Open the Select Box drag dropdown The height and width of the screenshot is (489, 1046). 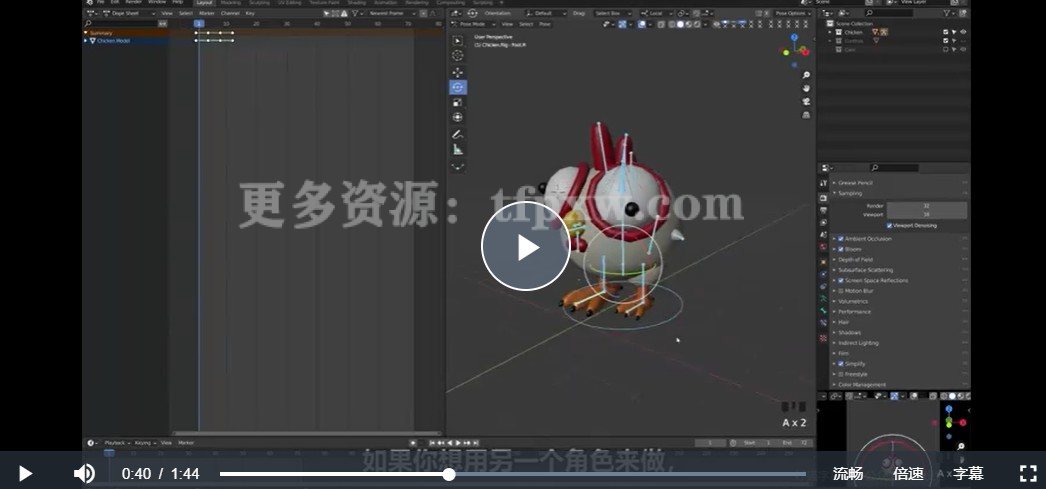coord(612,13)
